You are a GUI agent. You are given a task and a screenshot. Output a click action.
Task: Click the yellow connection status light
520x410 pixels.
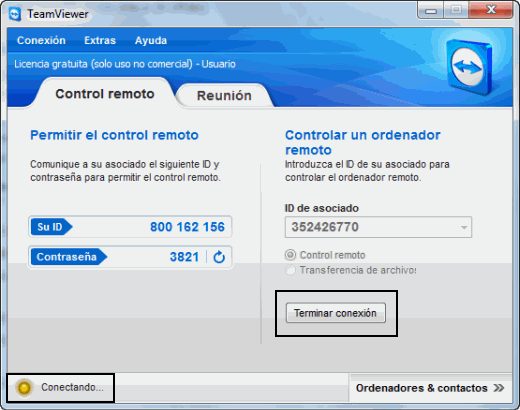click(24, 388)
